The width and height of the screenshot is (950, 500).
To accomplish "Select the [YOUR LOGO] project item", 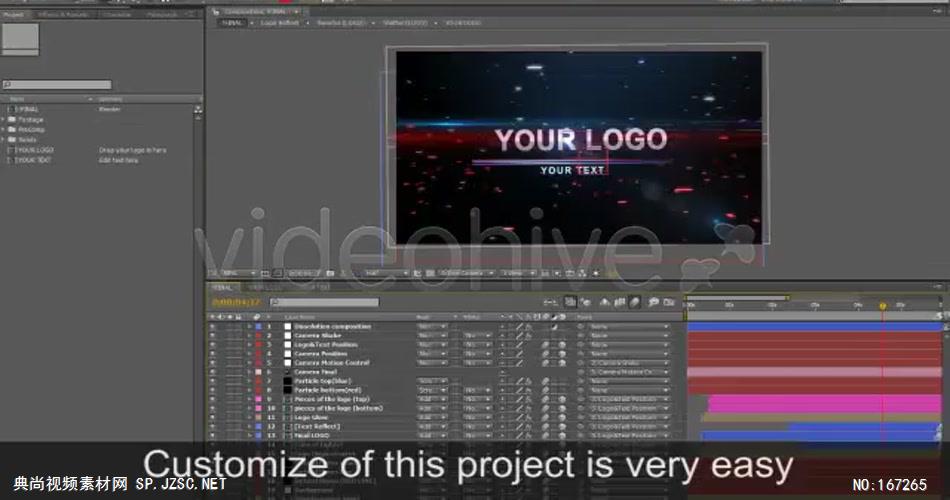I will tap(34, 149).
